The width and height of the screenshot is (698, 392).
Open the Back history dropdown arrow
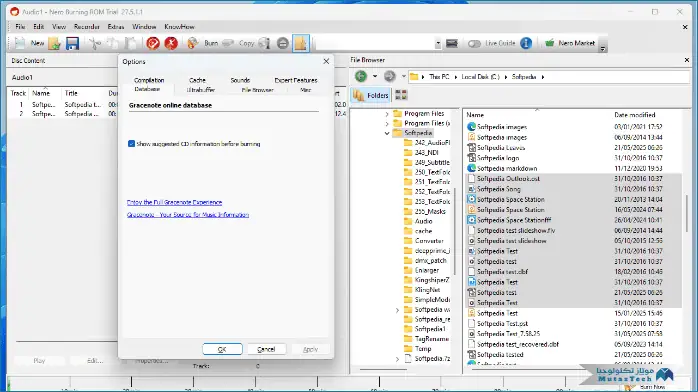[375, 77]
